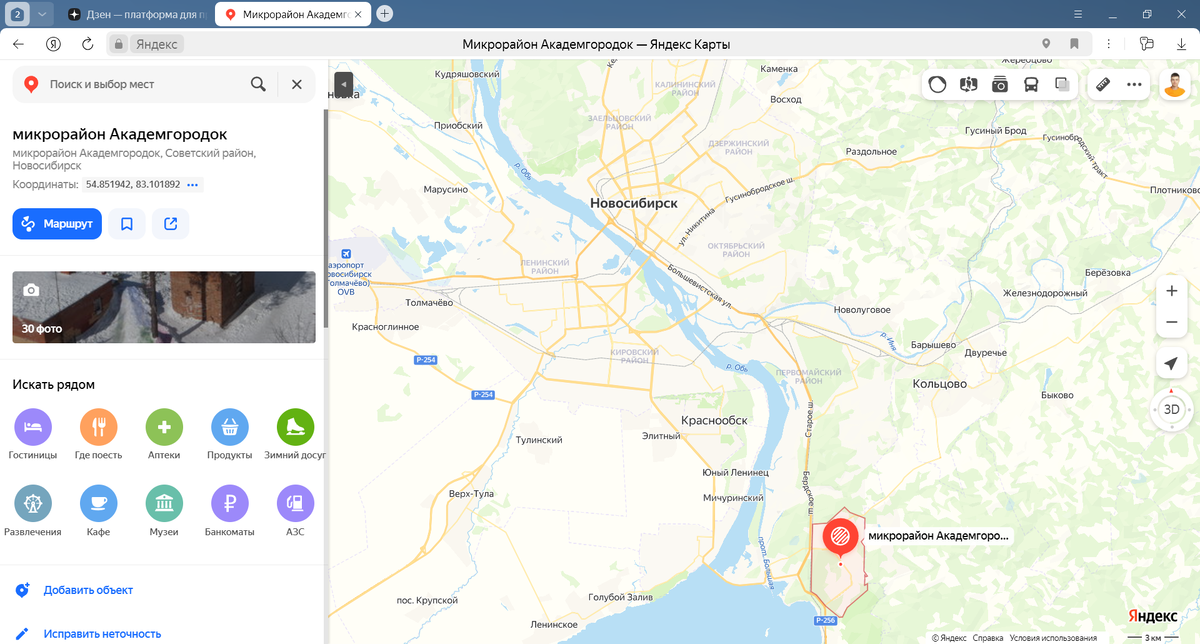The width and height of the screenshot is (1200, 644).
Task: Open Yandex home Я button
Action: (53, 44)
